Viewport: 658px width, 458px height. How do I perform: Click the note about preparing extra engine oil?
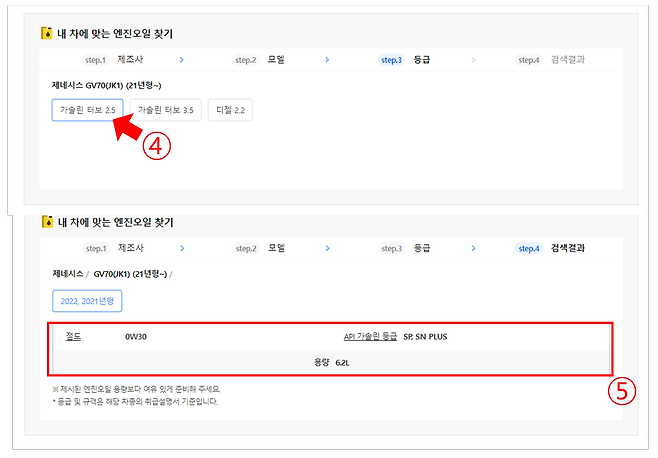(x=136, y=389)
